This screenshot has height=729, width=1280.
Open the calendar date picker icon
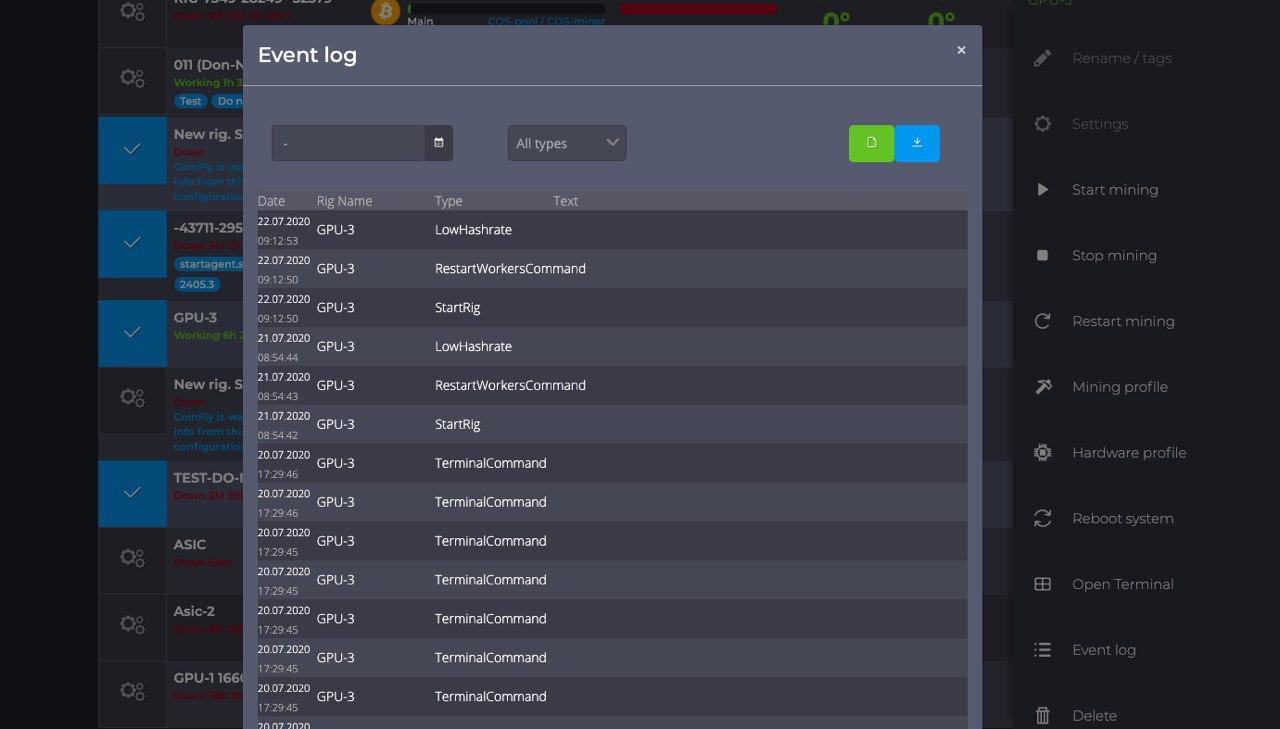[x=439, y=143]
